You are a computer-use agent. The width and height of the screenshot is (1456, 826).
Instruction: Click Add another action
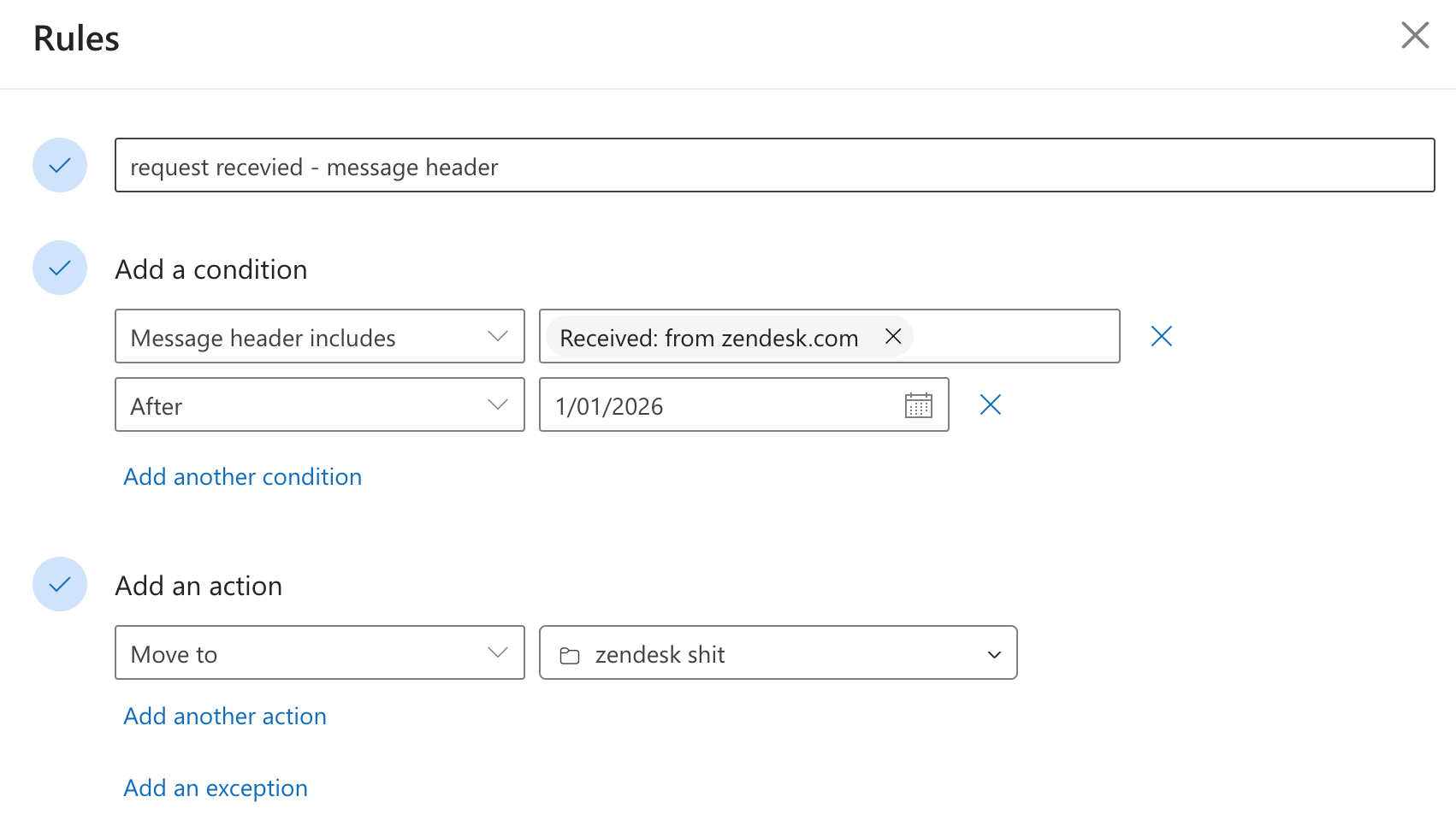pyautogui.click(x=225, y=717)
